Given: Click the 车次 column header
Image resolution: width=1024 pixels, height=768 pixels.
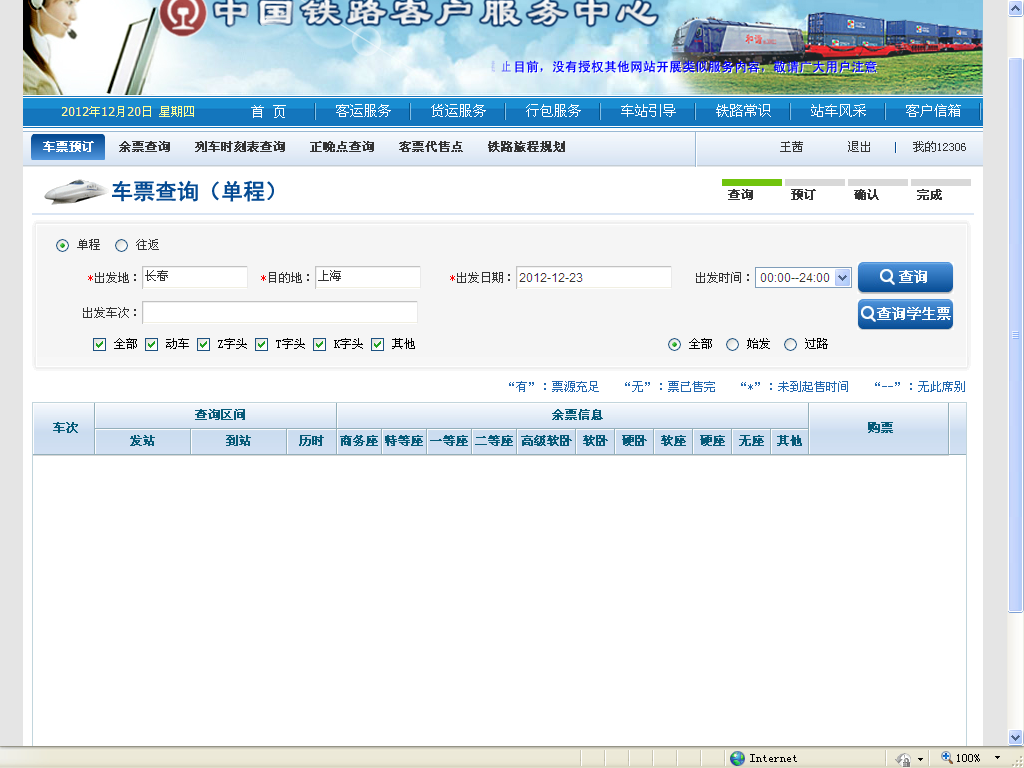Looking at the screenshot, I should point(64,428).
